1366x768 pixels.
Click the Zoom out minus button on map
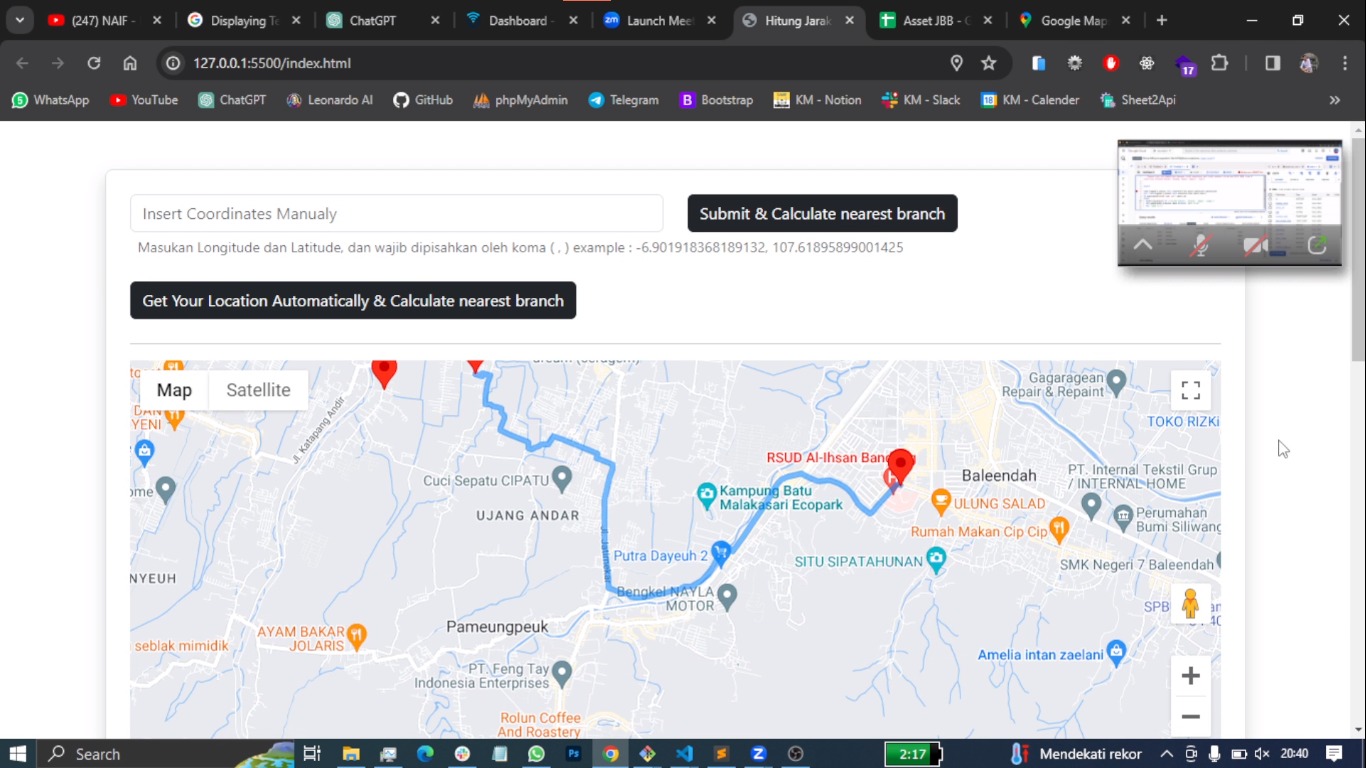(x=1190, y=717)
